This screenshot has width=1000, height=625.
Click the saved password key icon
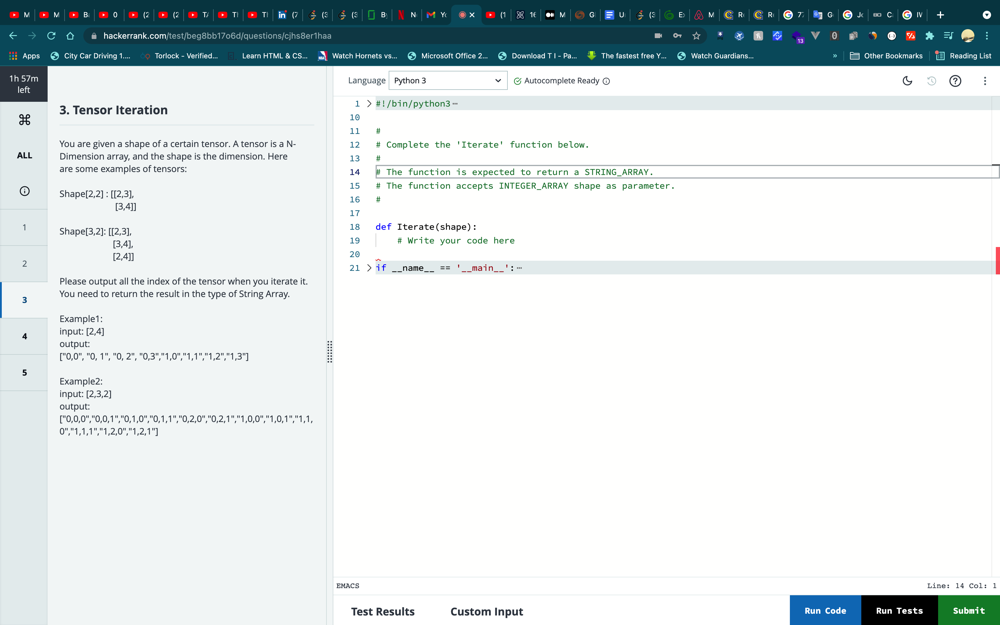point(677,36)
